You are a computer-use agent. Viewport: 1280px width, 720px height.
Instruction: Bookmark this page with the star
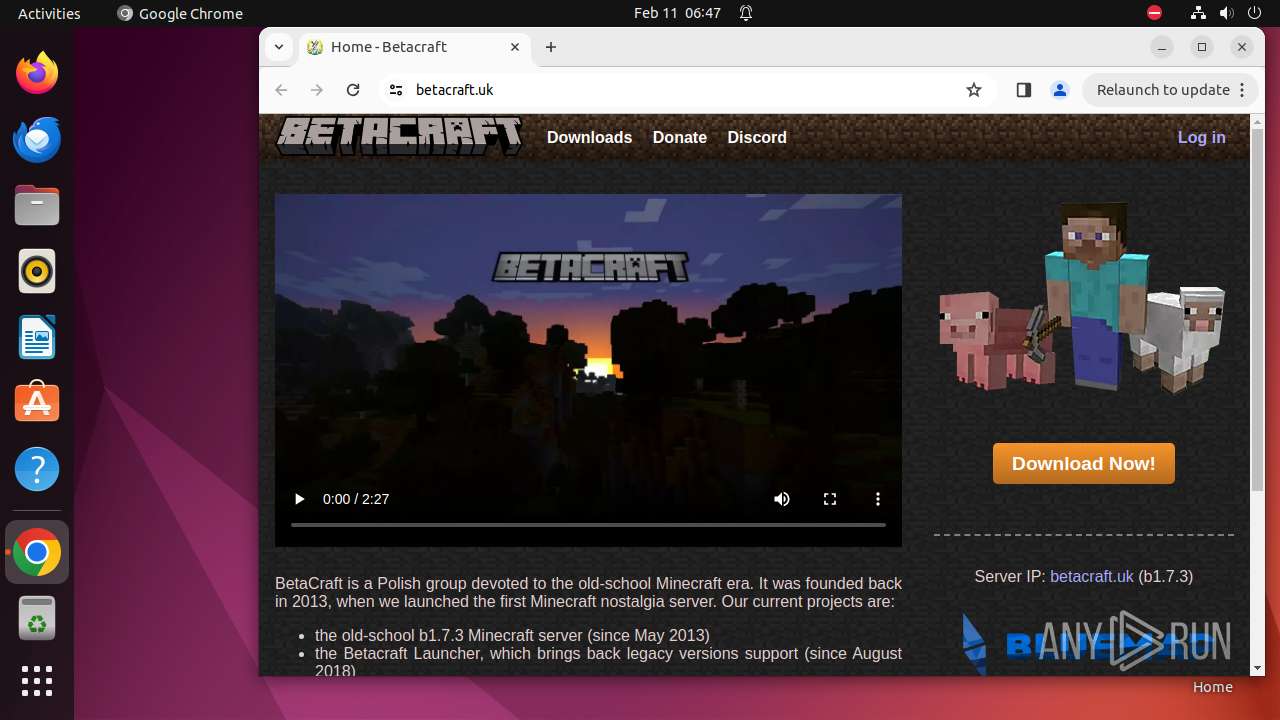pos(974,90)
